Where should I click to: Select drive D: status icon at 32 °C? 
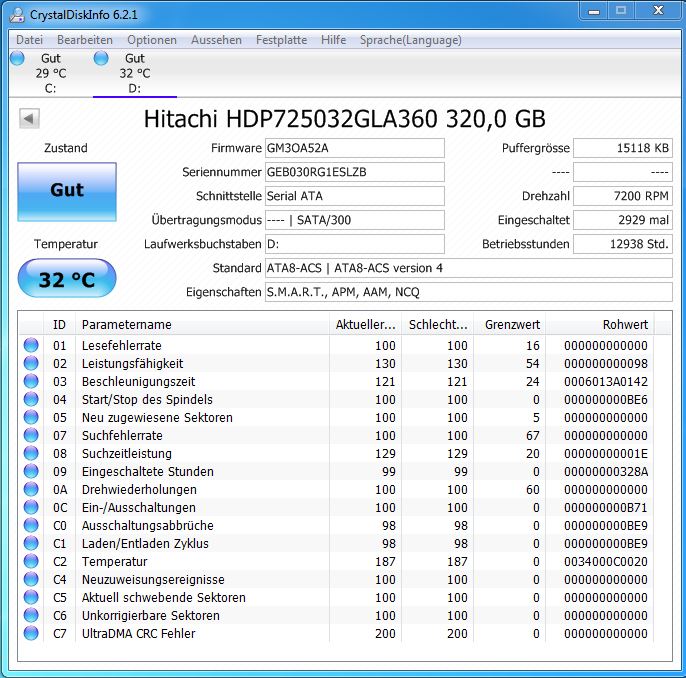(x=101, y=58)
